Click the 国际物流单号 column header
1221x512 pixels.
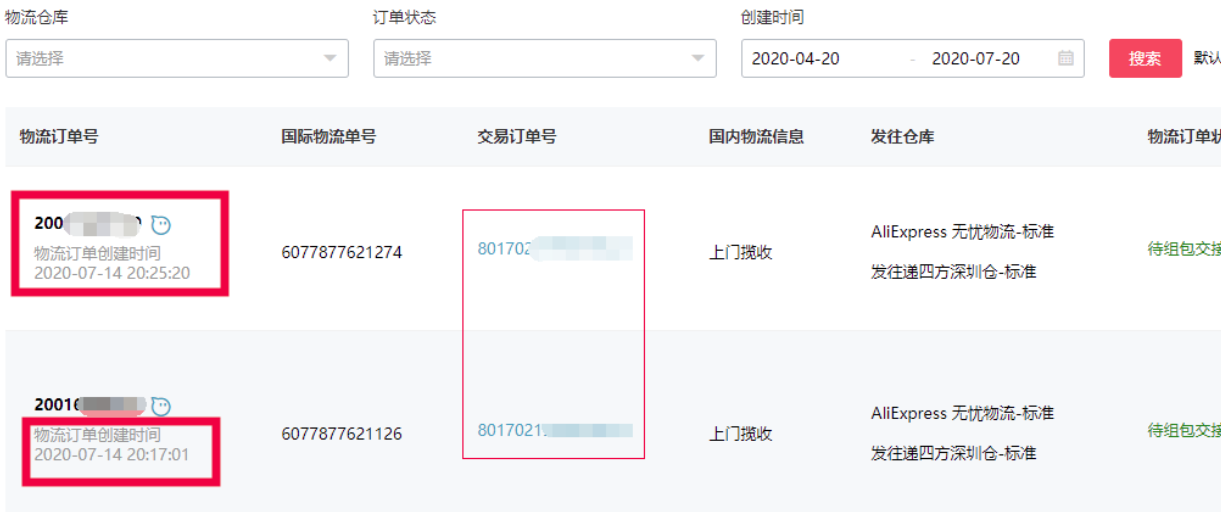329,137
